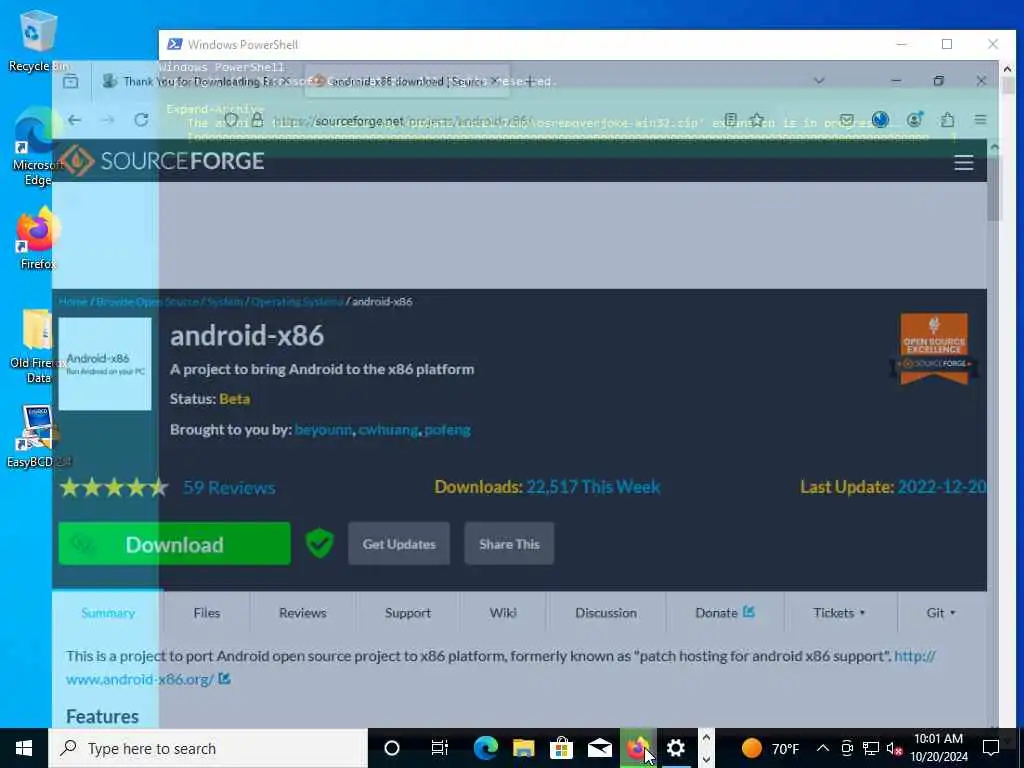Image resolution: width=1024 pixels, height=768 pixels.
Task: Click the Home breadcrumb link
Action: (x=72, y=302)
